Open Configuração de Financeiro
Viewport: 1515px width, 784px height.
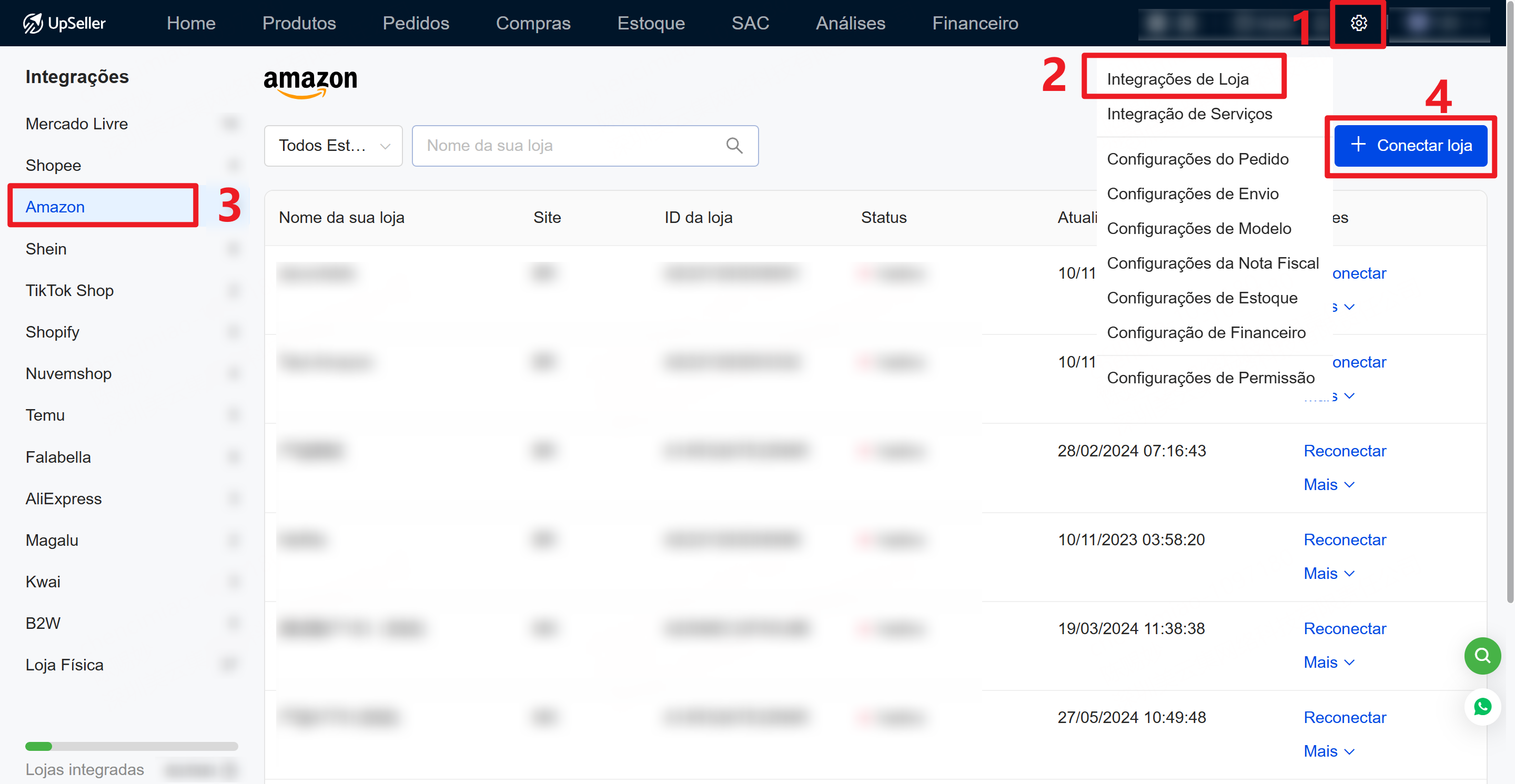click(1206, 332)
